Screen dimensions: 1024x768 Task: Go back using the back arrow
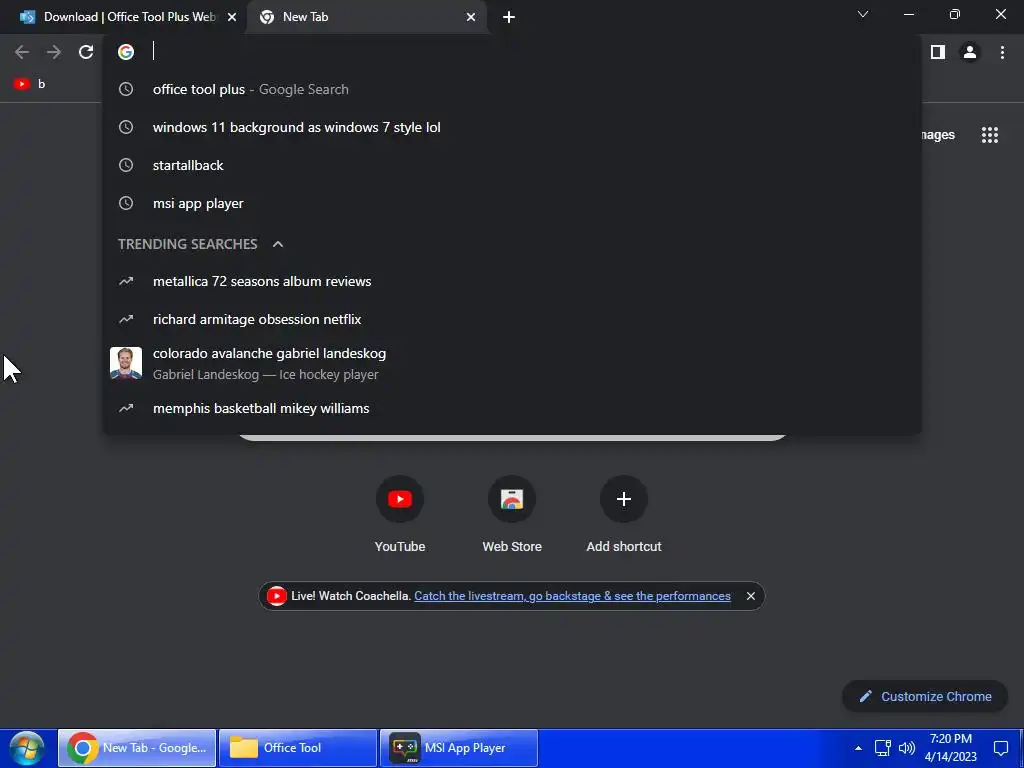tap(22, 52)
